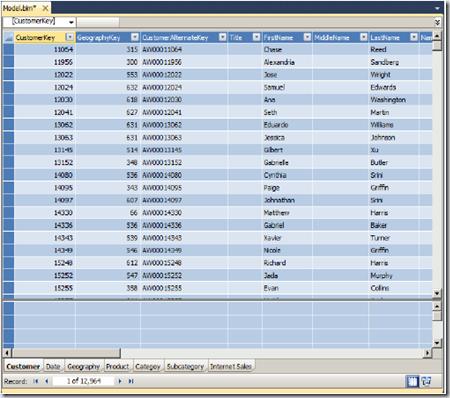This screenshot has width=450, height=398.
Task: Switch to data grid view icon
Action: [412, 381]
